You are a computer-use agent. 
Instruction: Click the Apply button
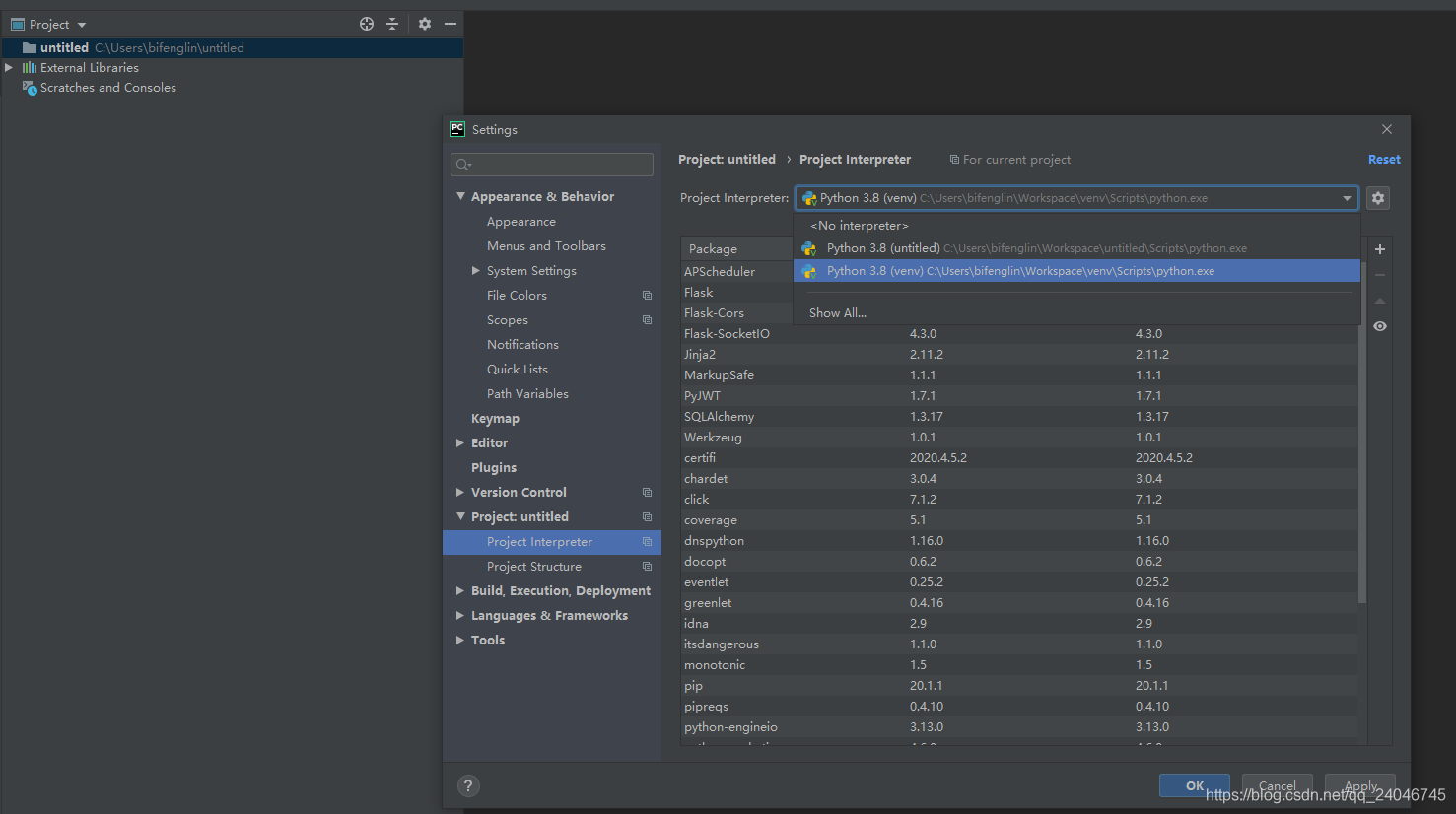tap(1360, 785)
